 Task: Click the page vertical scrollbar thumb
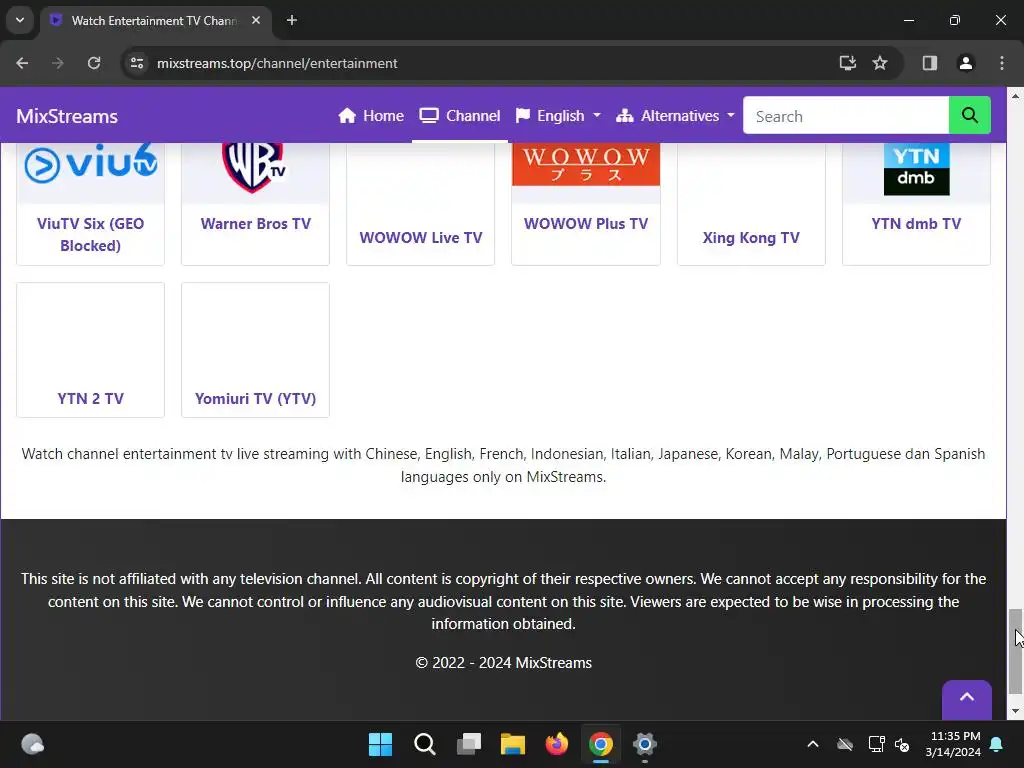point(1015,651)
